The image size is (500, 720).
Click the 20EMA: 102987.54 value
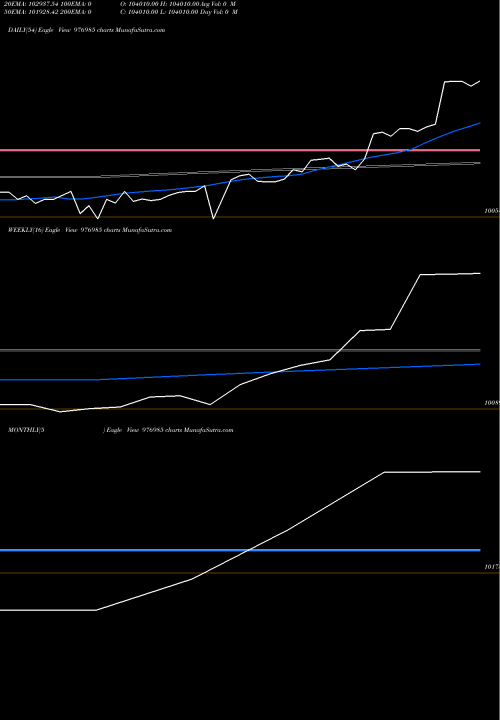point(33,4)
